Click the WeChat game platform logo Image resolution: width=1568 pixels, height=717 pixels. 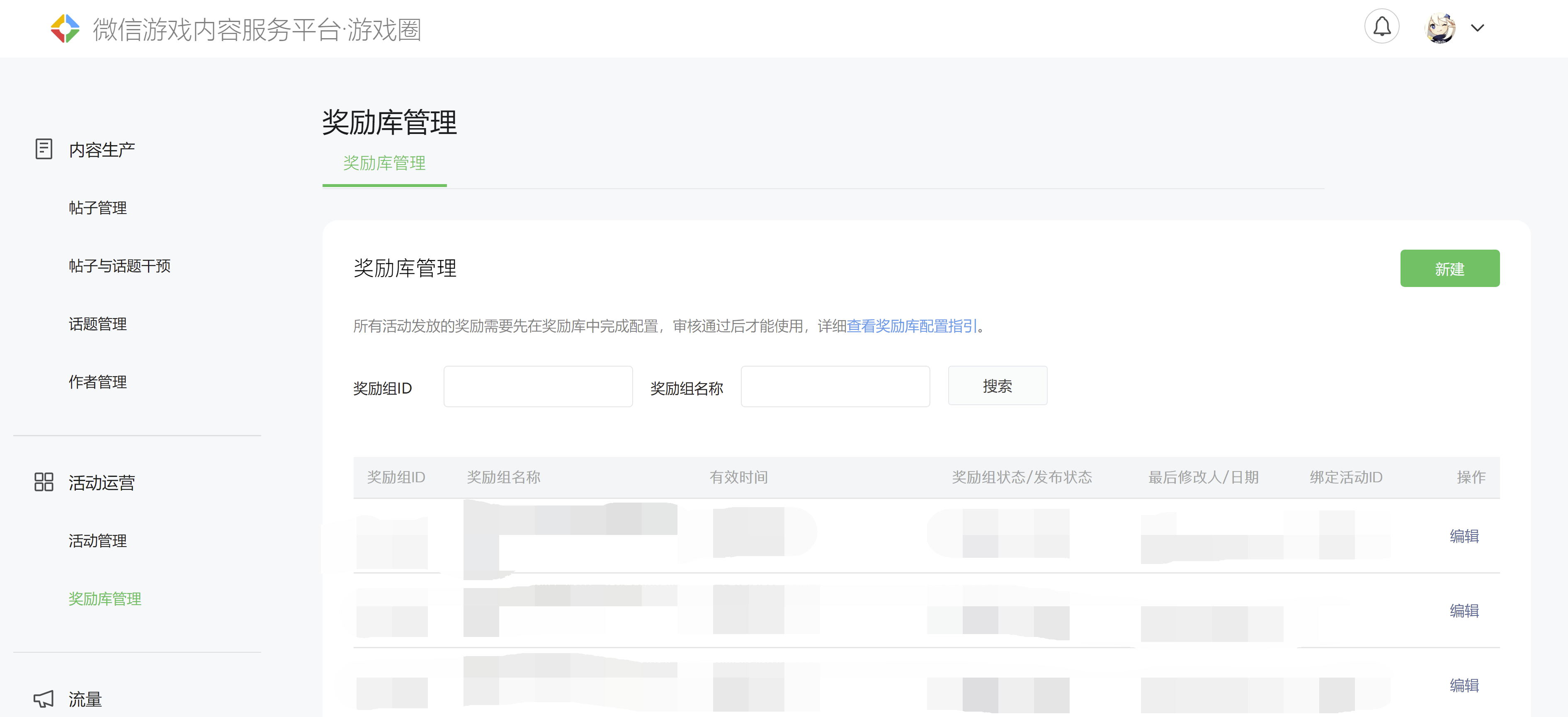click(65, 29)
